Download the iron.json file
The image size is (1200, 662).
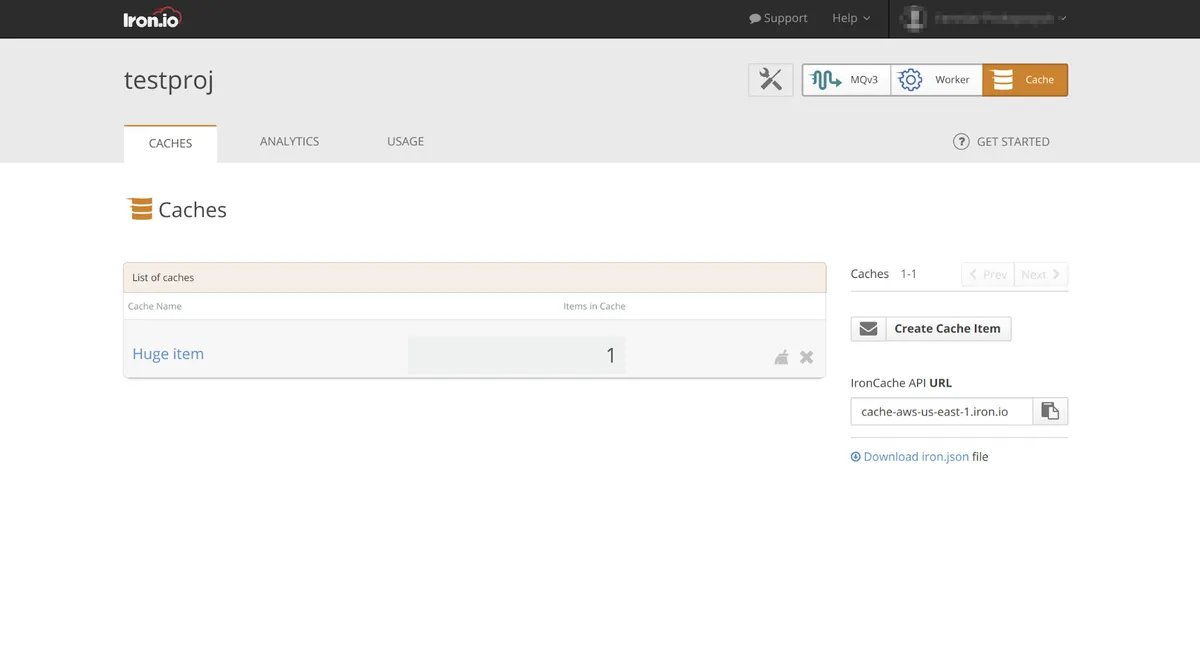(x=915, y=457)
